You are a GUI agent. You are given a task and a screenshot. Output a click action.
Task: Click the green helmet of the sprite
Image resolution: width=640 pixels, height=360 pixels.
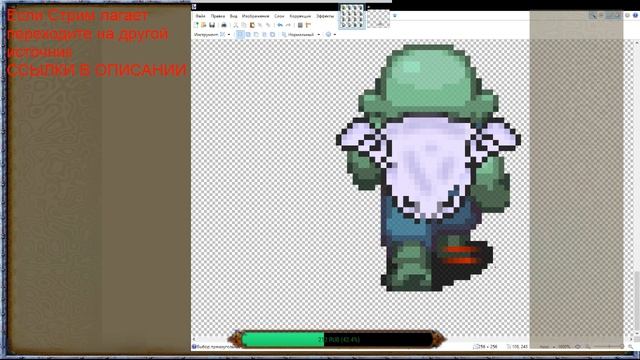point(428,80)
